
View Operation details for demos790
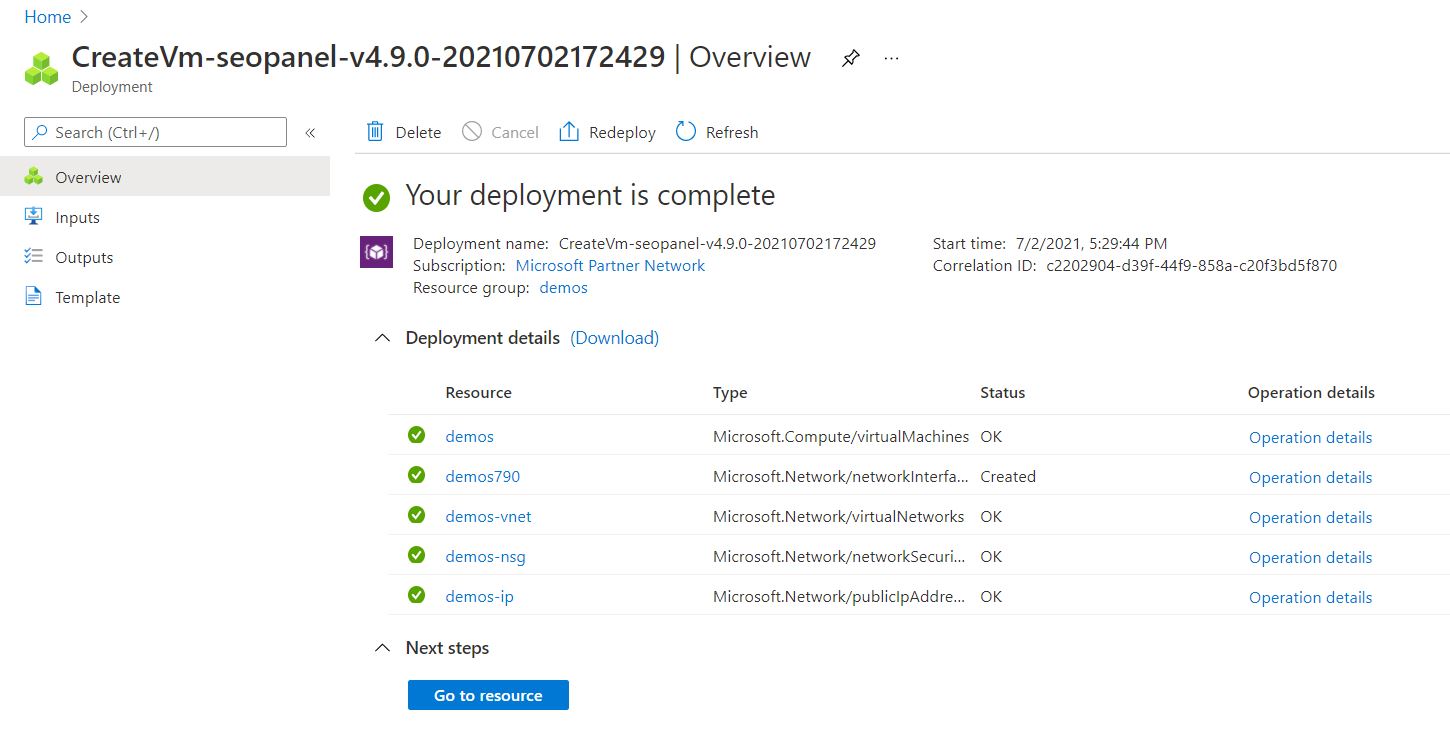(1310, 477)
